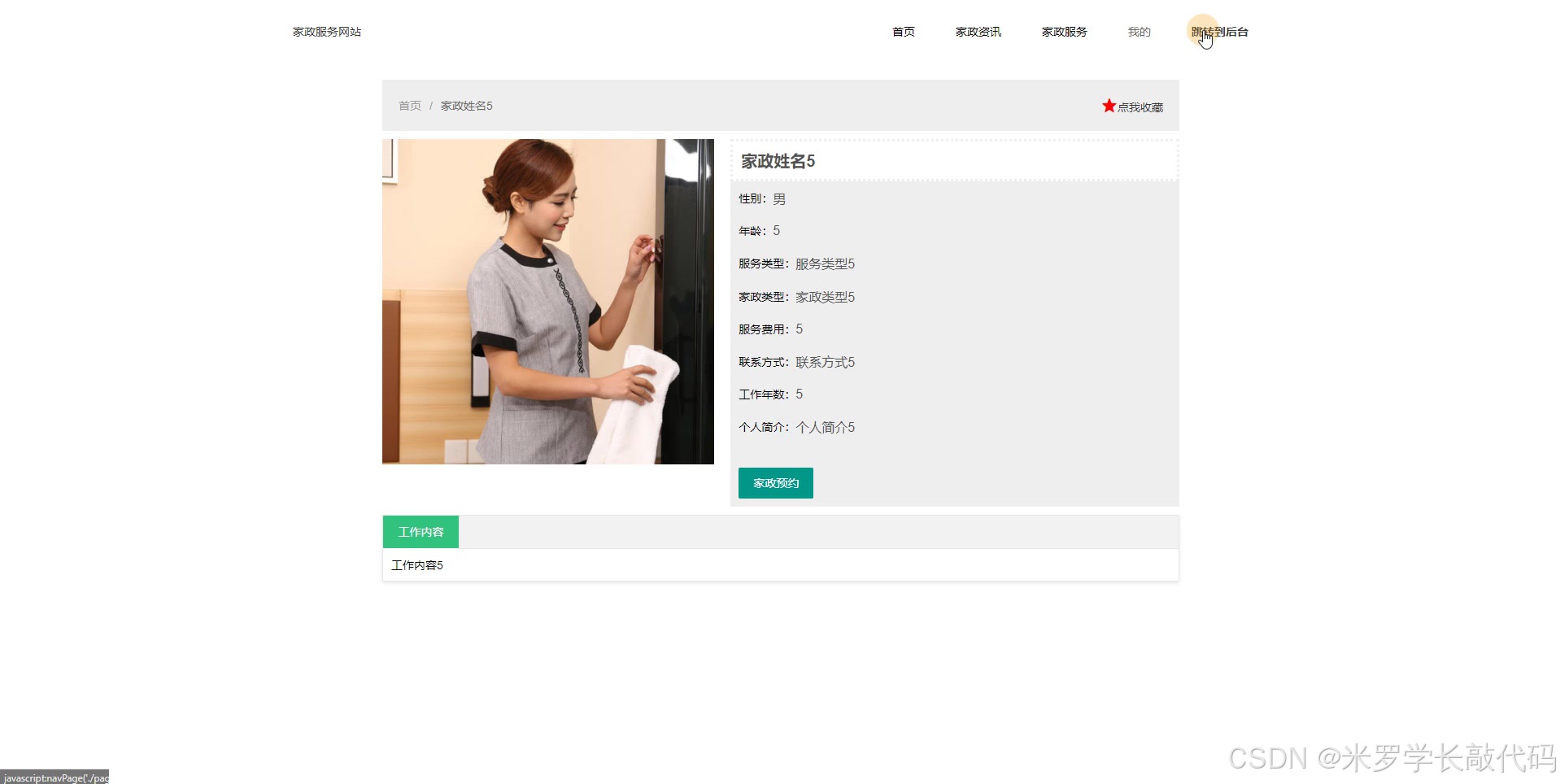The height and width of the screenshot is (784, 1560).
Task: Click 首页 in the breadcrumb trail
Action: point(409,106)
